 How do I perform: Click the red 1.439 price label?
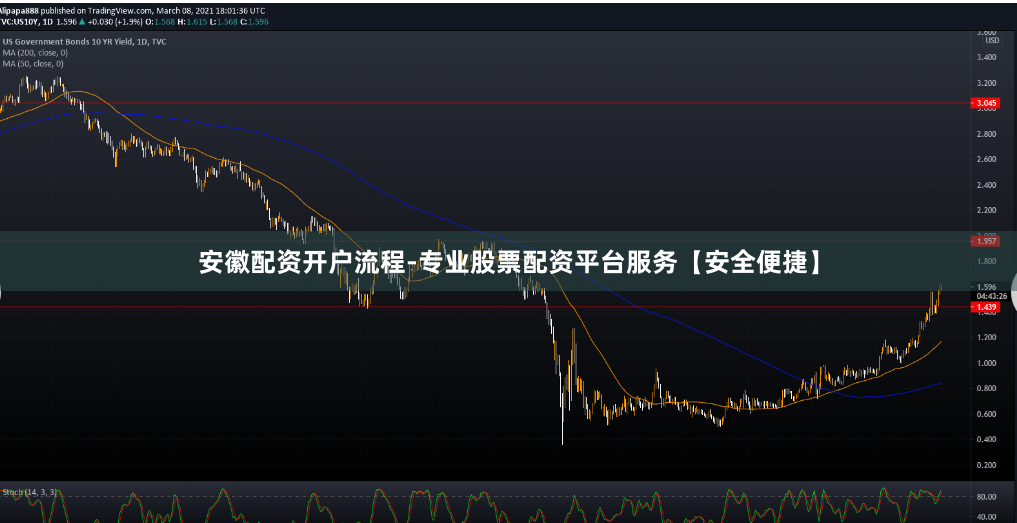(x=985, y=307)
